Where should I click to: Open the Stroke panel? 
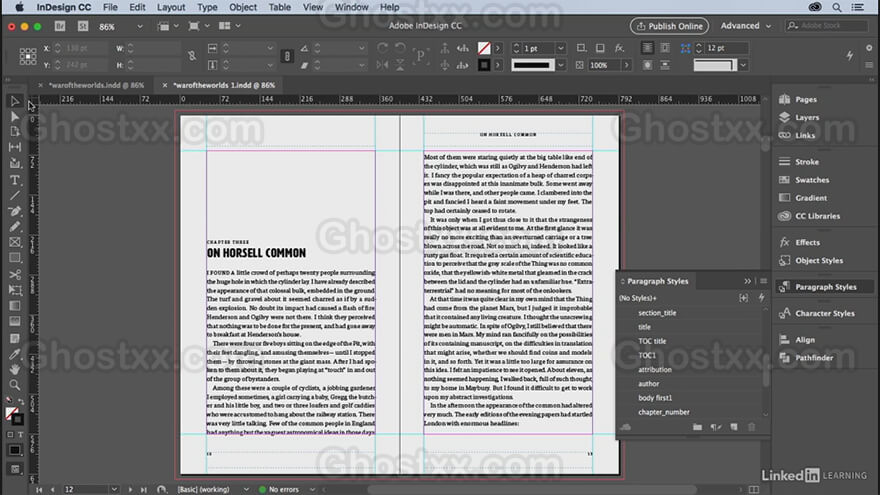click(799, 162)
